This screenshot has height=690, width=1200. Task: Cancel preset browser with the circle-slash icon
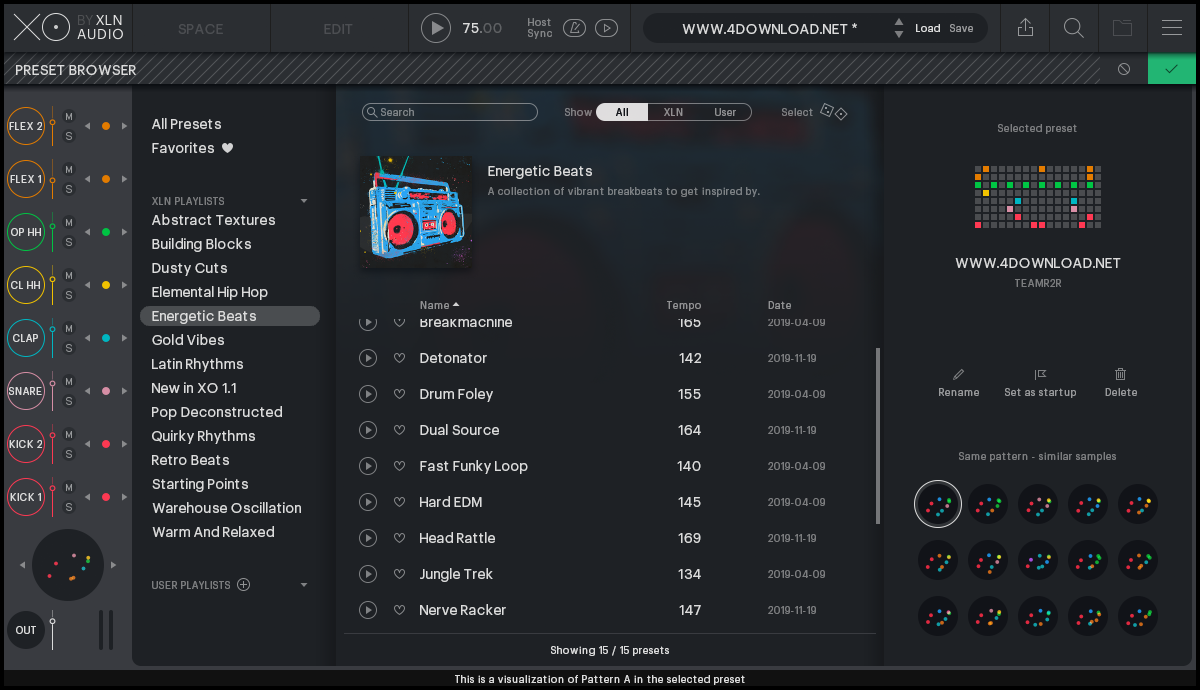point(1124,69)
